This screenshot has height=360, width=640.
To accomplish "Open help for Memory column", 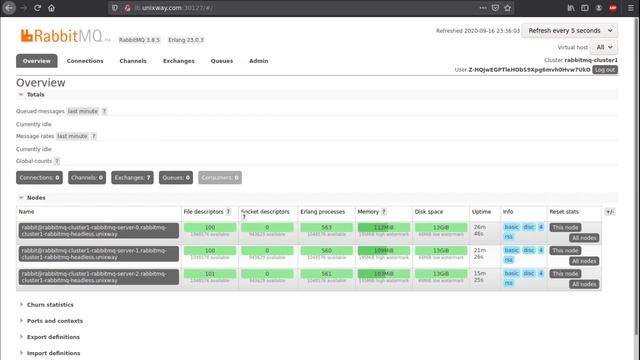I will click(x=384, y=211).
